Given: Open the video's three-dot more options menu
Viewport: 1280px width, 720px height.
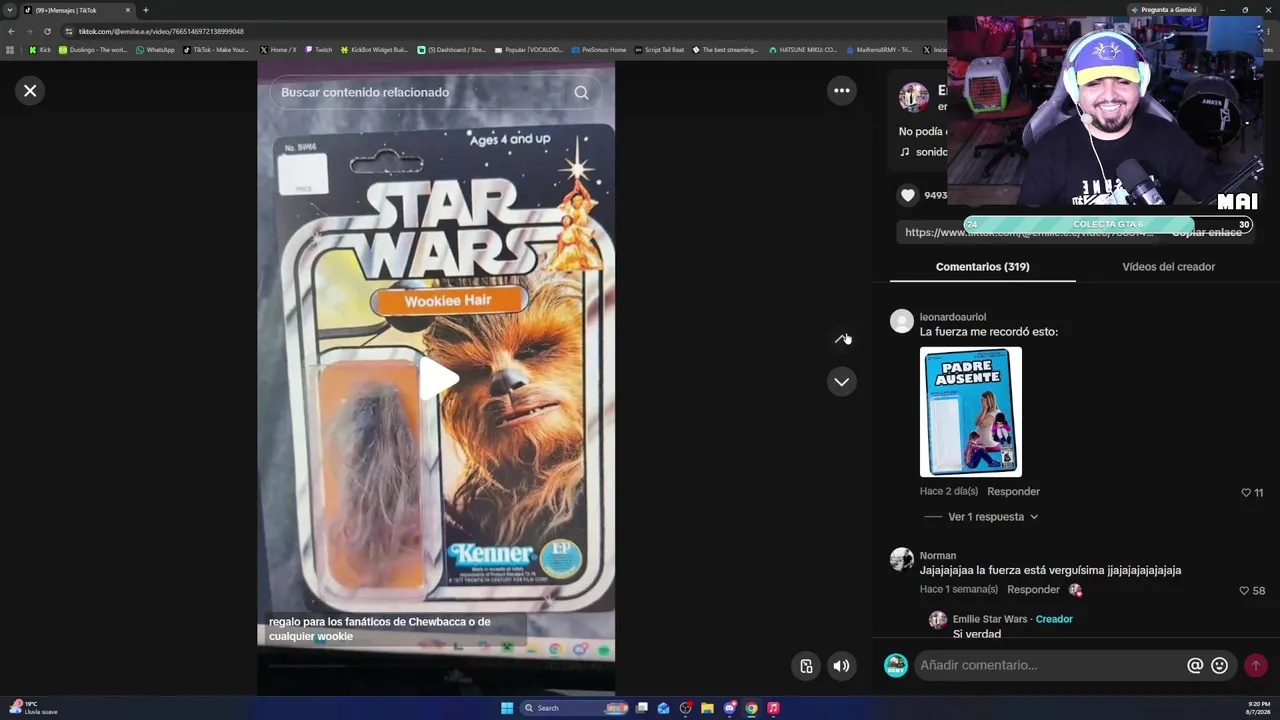Looking at the screenshot, I should point(842,91).
